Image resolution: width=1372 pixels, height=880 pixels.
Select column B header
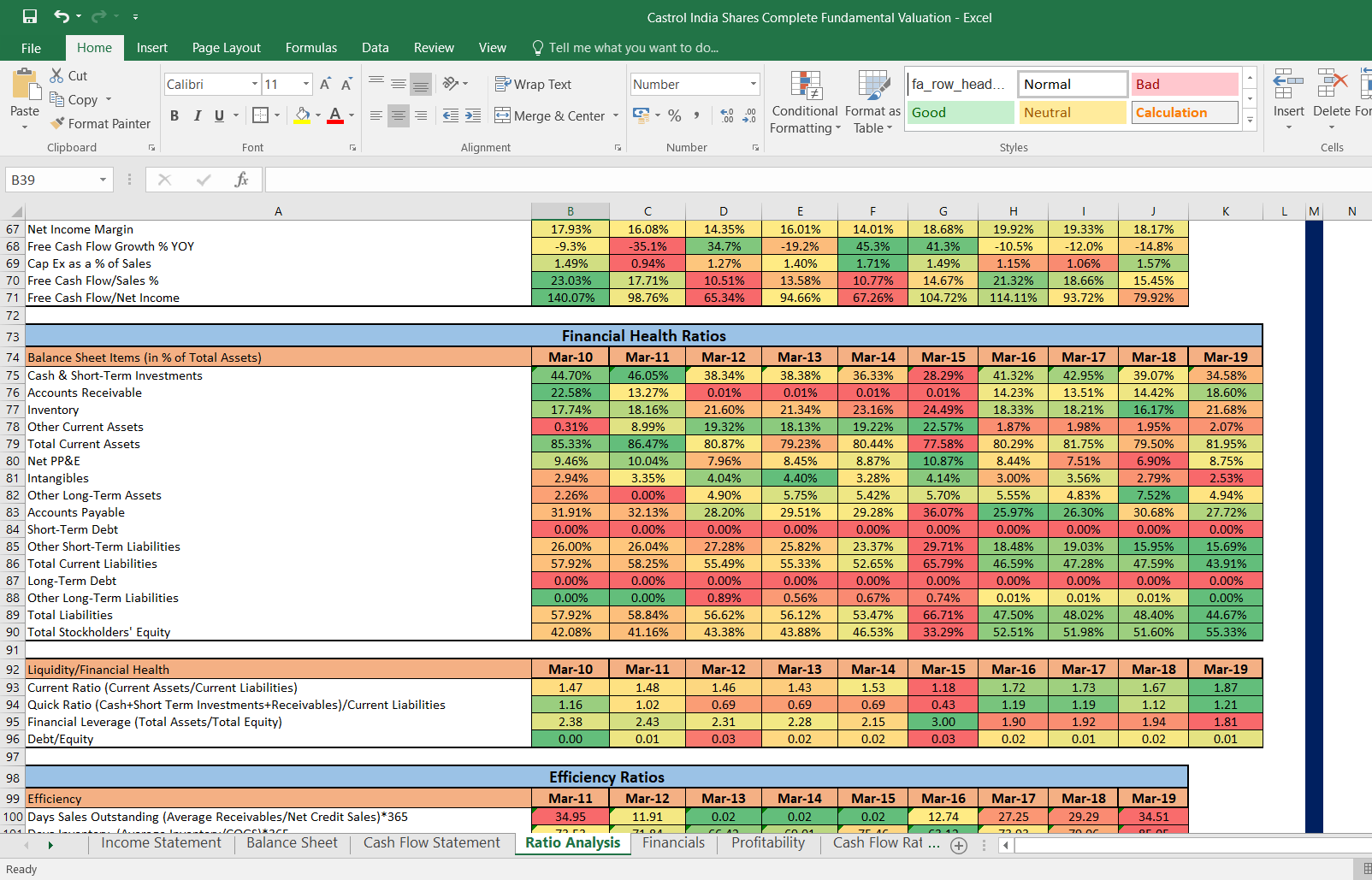click(x=571, y=211)
